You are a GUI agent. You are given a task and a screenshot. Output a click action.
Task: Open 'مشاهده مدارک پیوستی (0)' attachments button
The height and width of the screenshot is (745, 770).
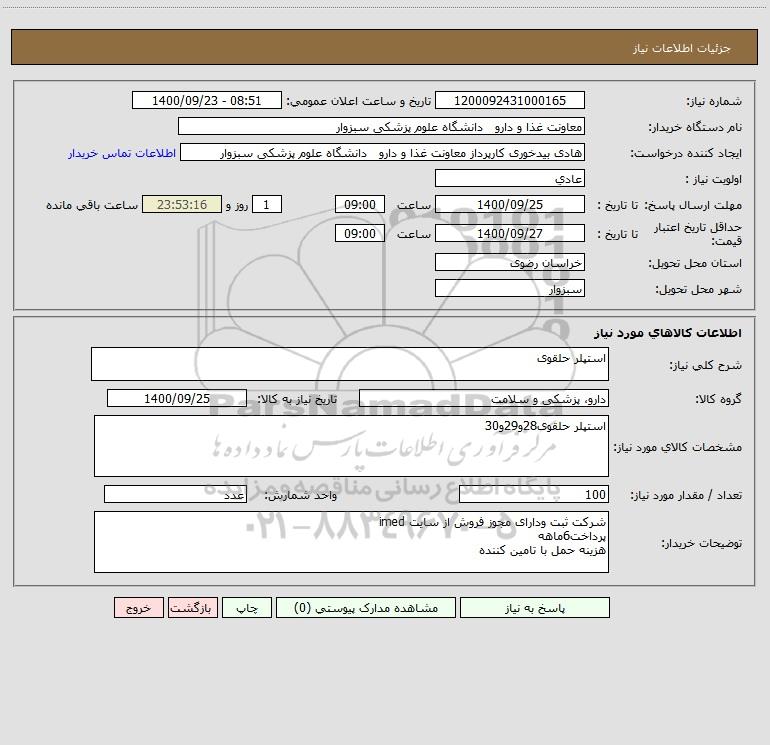[x=366, y=608]
